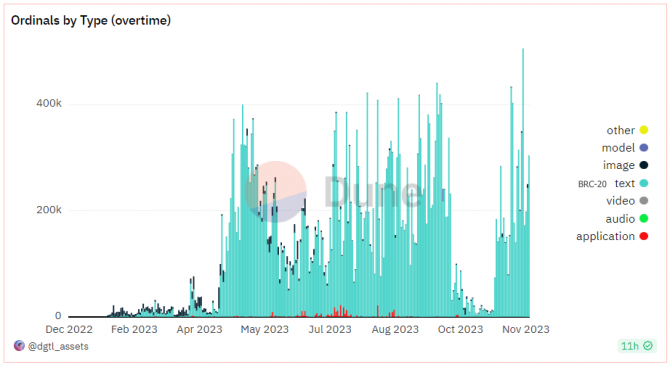Click the Dune watermark logo

pyautogui.click(x=333, y=192)
